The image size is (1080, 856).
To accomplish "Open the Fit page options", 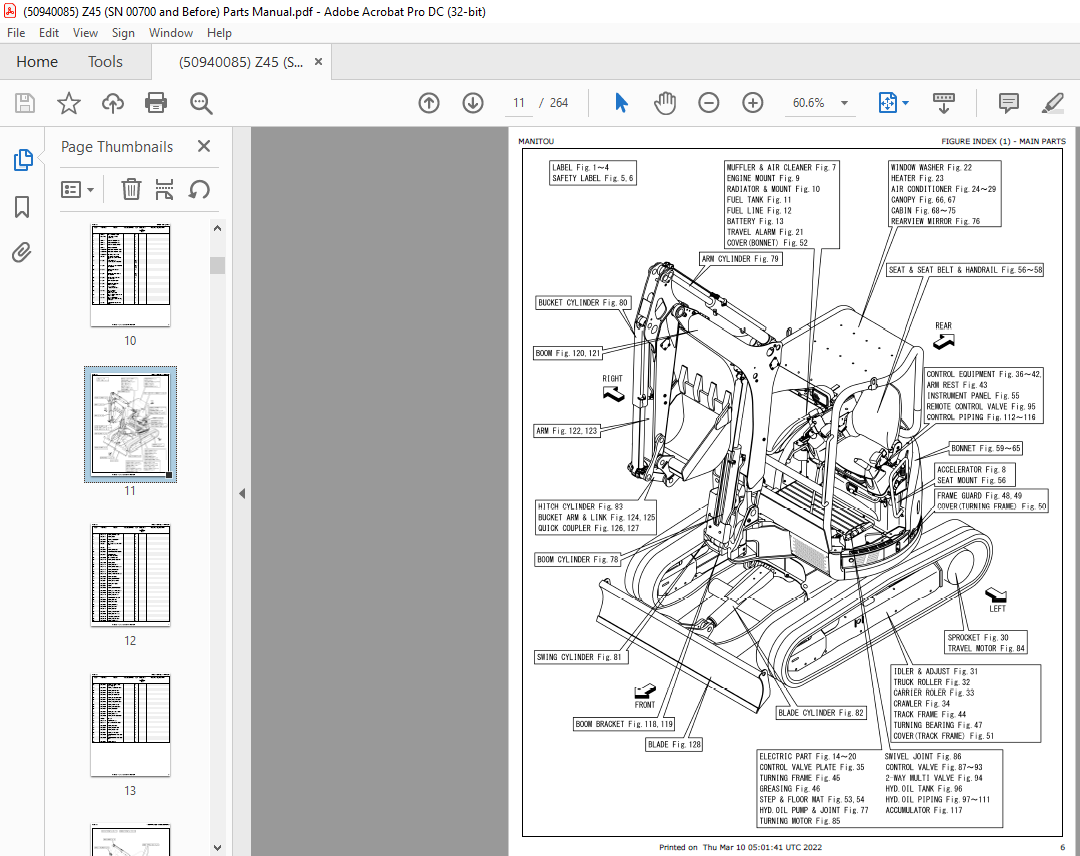I will tap(893, 103).
